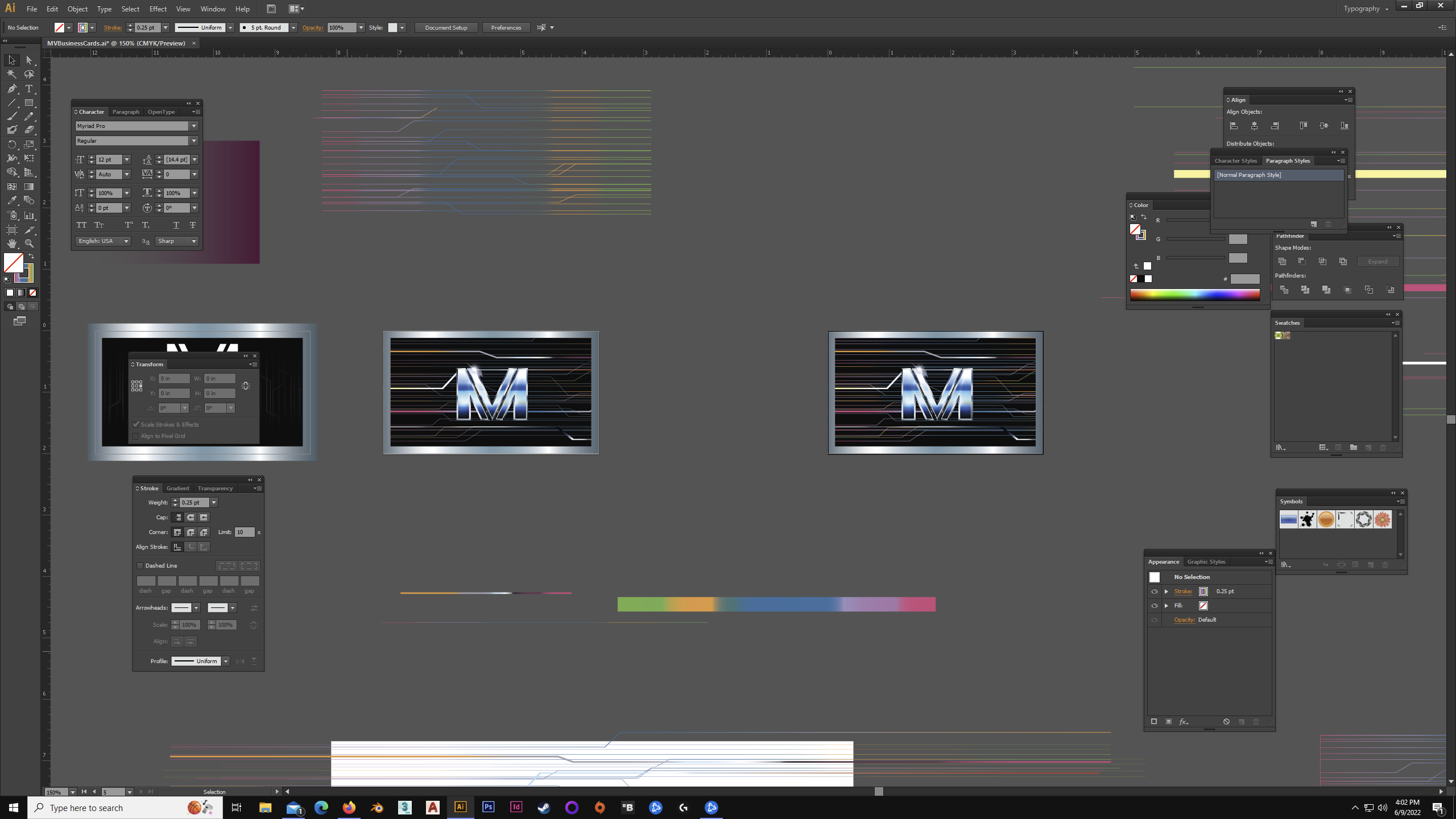1456x819 pixels.
Task: Open the English: USA language dropdown
Action: click(126, 241)
